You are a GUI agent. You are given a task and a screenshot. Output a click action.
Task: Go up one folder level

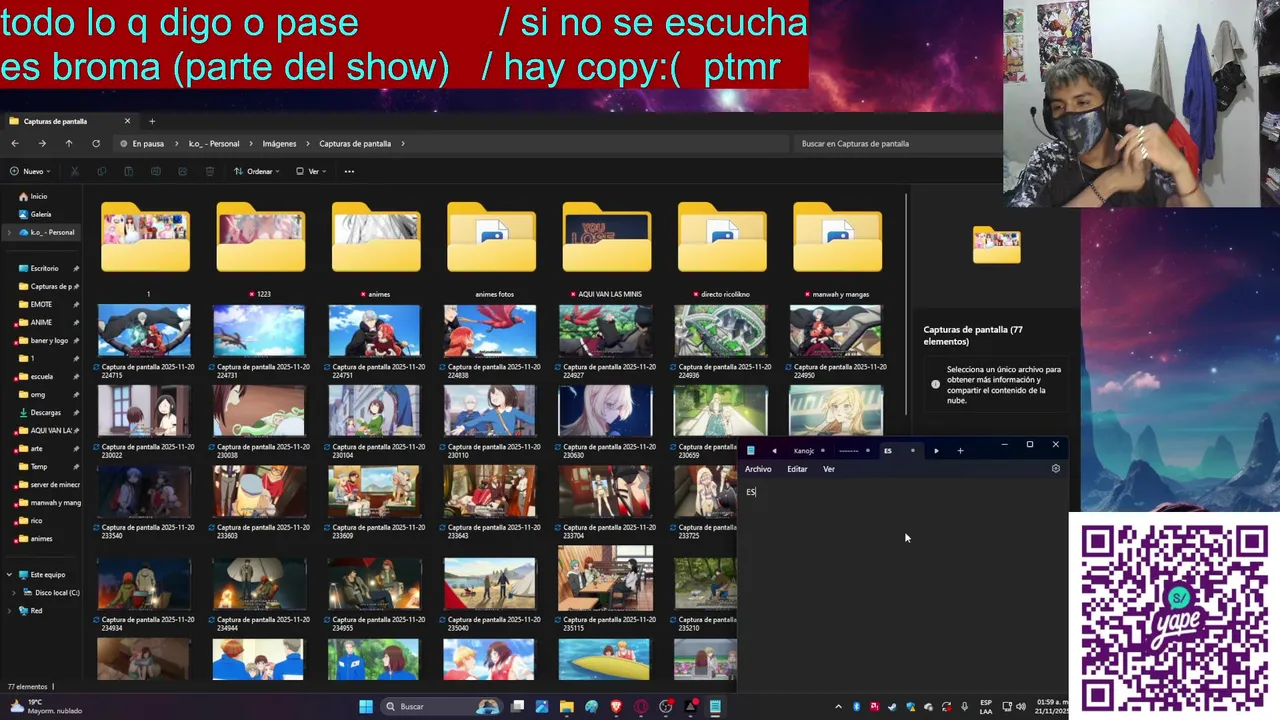[x=69, y=143]
